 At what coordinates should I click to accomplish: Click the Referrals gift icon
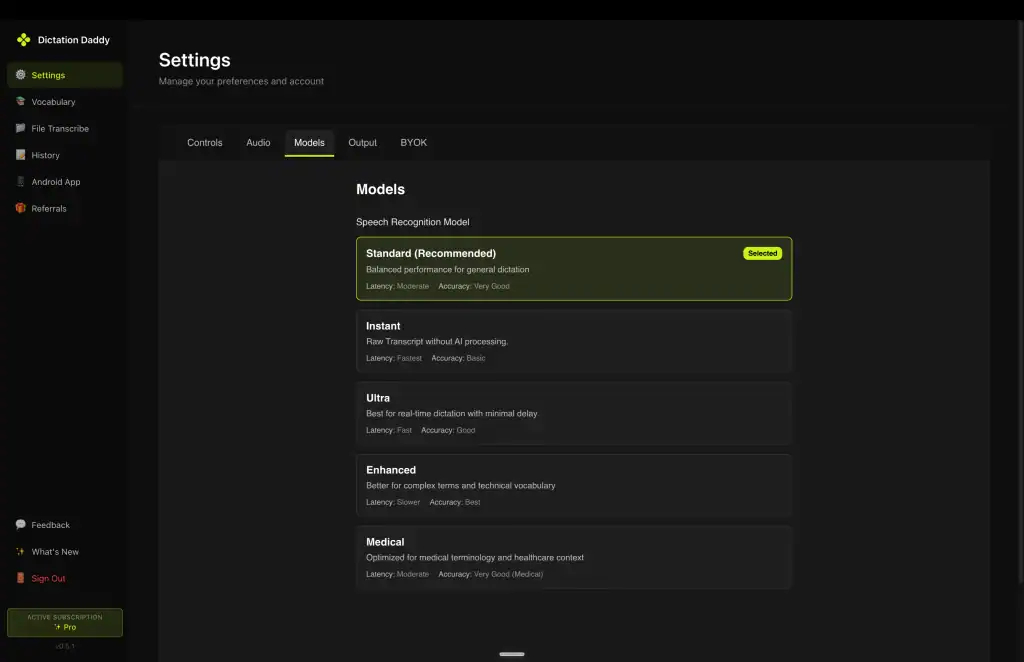click(21, 208)
